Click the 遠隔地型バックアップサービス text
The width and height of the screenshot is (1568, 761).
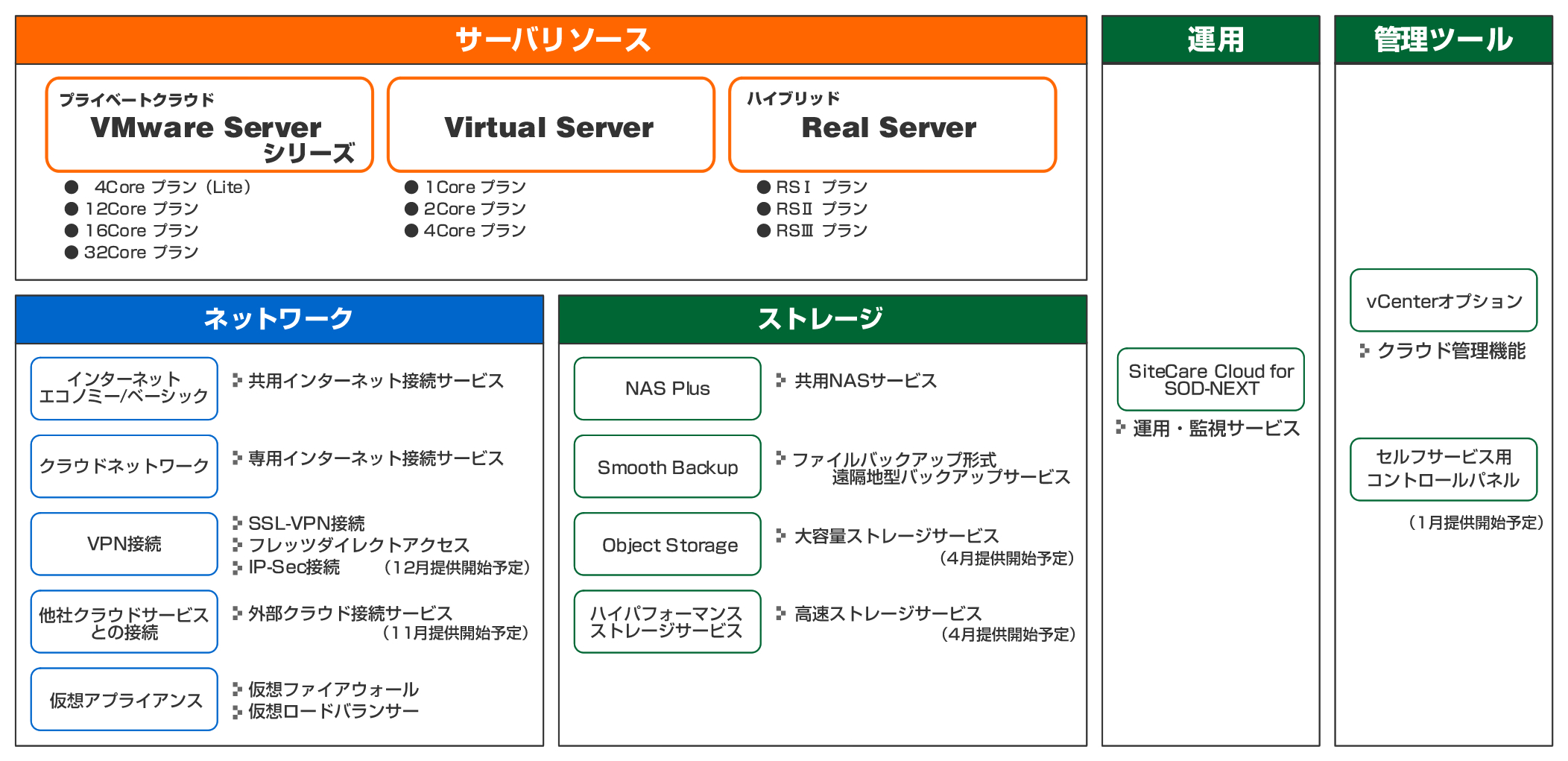(951, 477)
